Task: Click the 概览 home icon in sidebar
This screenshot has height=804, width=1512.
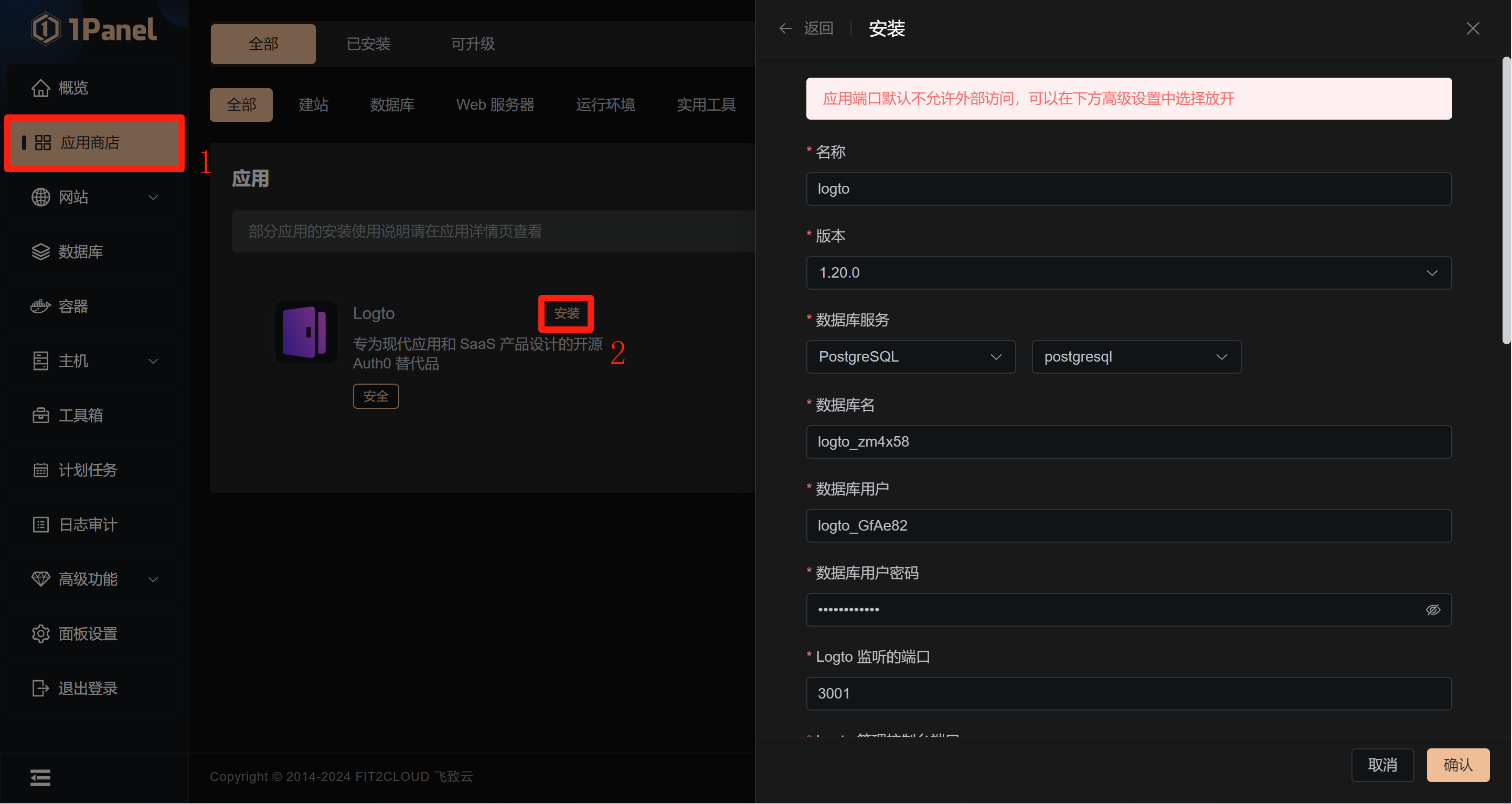Action: click(x=40, y=88)
